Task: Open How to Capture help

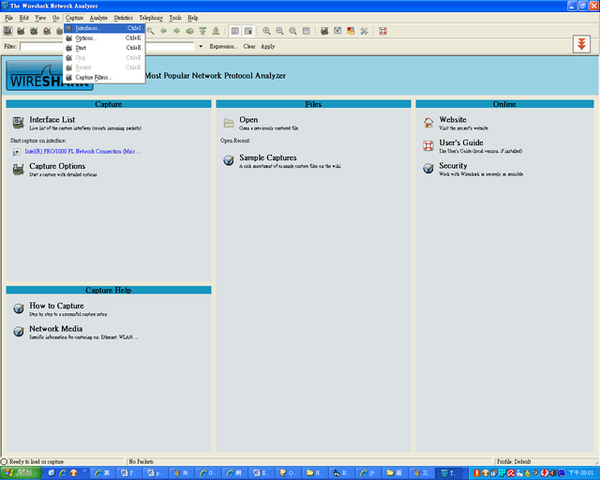Action: (57, 306)
